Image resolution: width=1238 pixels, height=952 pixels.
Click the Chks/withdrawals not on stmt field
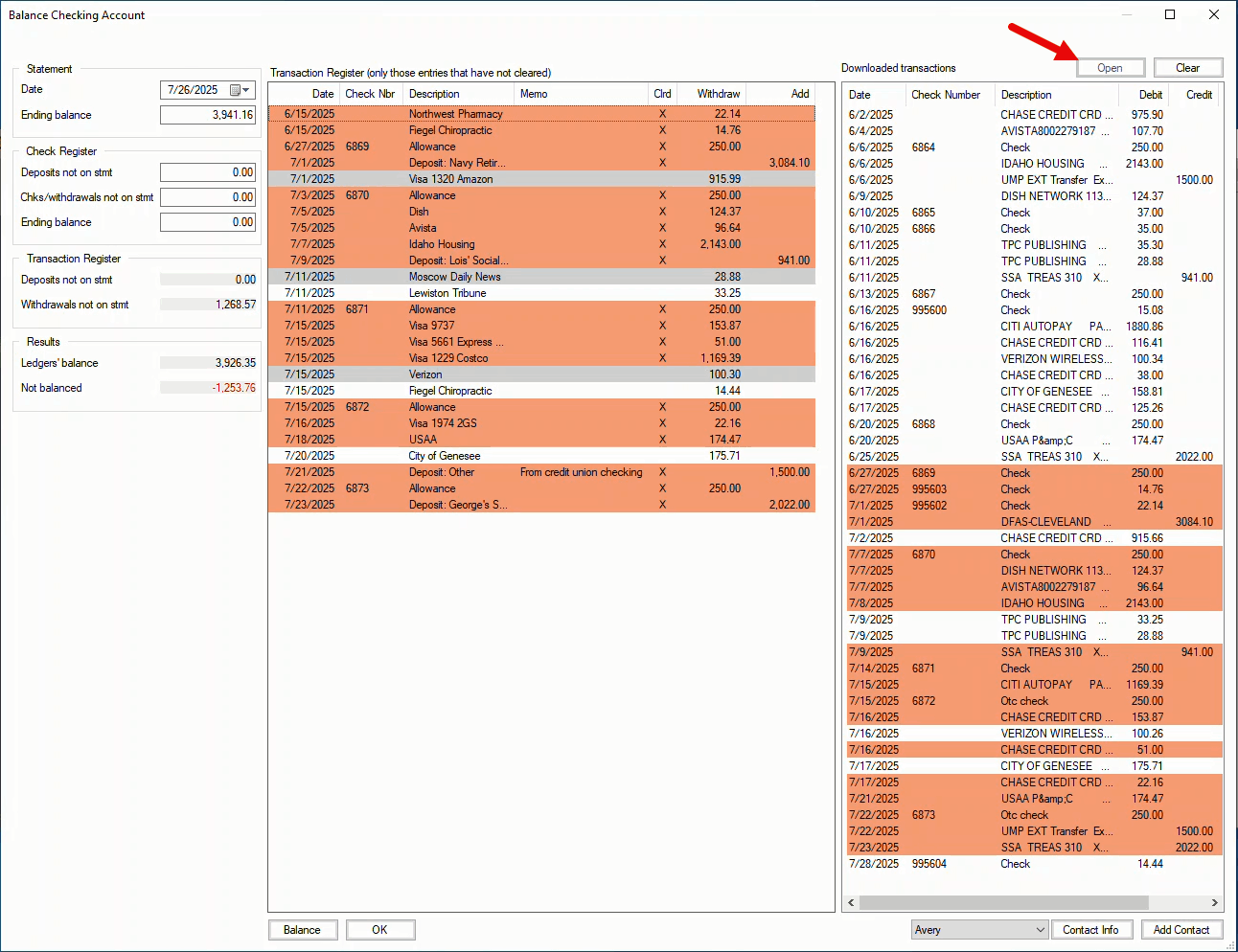point(208,197)
